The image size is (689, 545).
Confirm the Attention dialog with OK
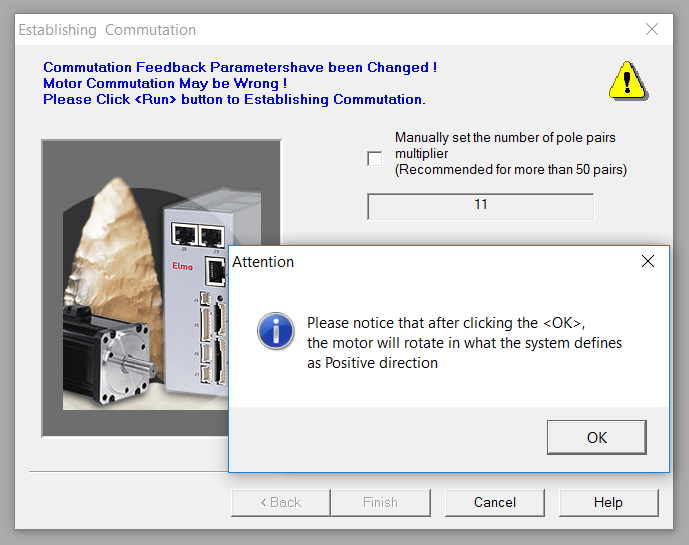point(597,437)
